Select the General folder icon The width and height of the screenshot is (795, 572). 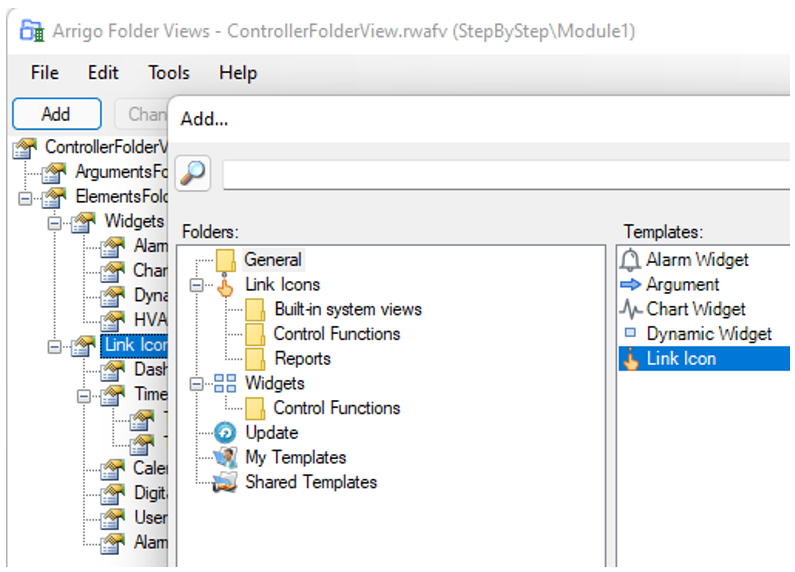pyautogui.click(x=226, y=260)
